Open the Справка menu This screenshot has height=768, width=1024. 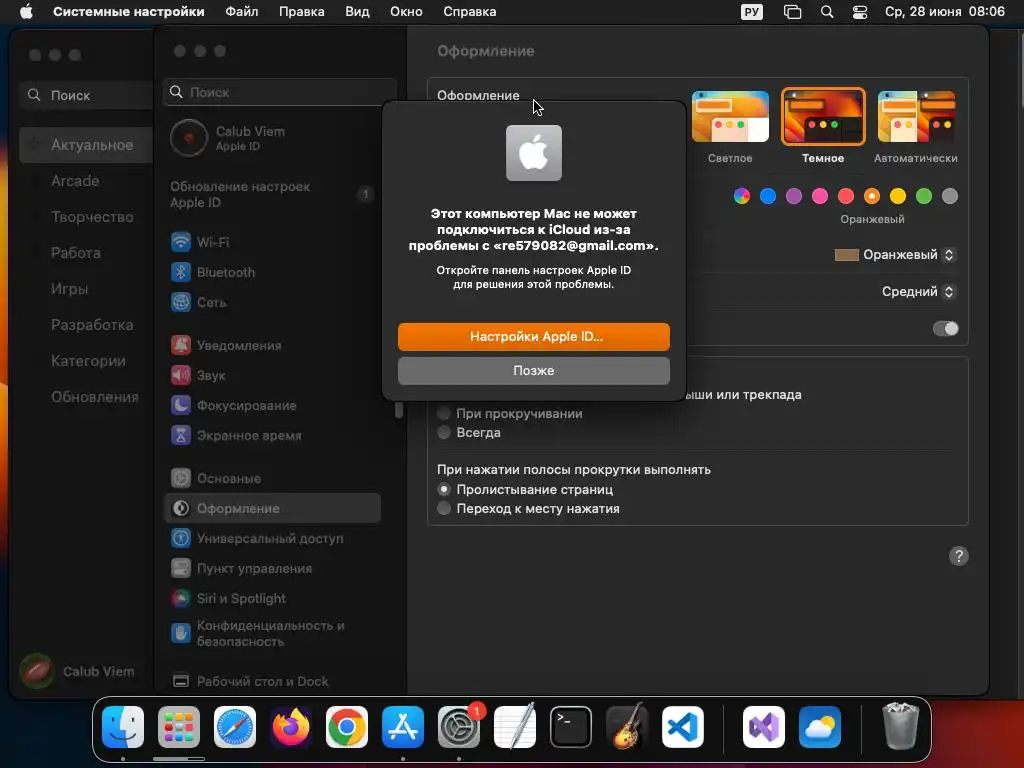point(470,12)
